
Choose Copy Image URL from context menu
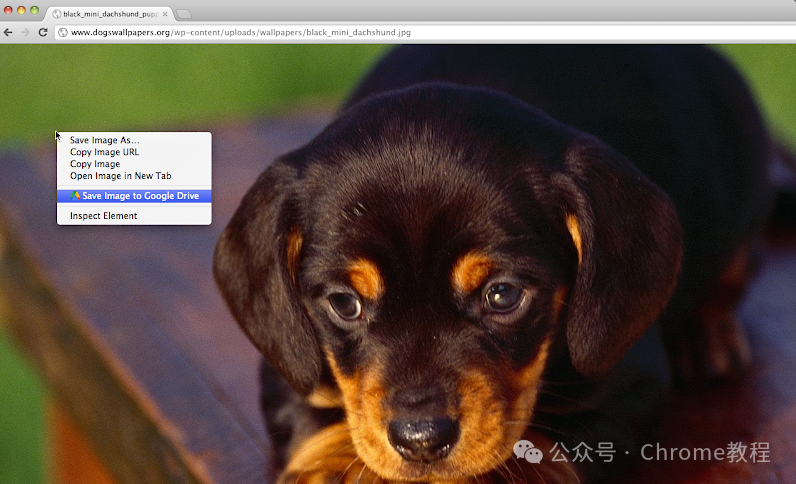134,152
